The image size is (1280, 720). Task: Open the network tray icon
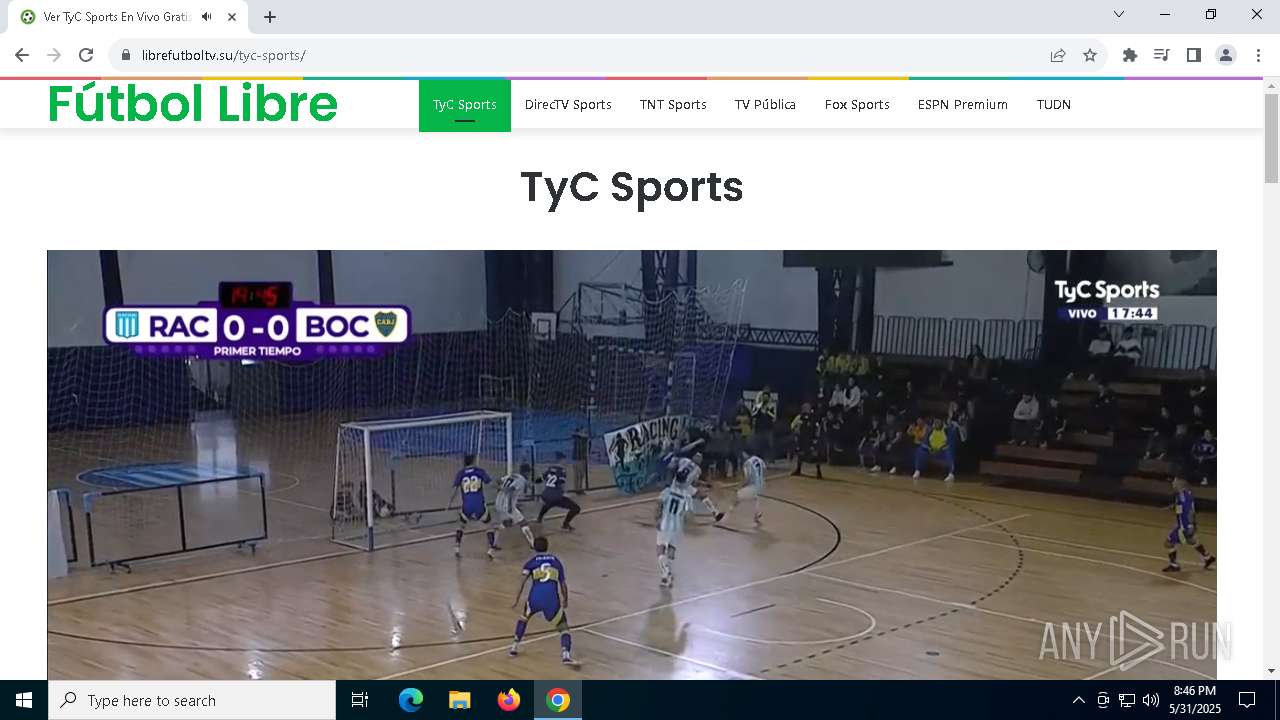[1127, 700]
